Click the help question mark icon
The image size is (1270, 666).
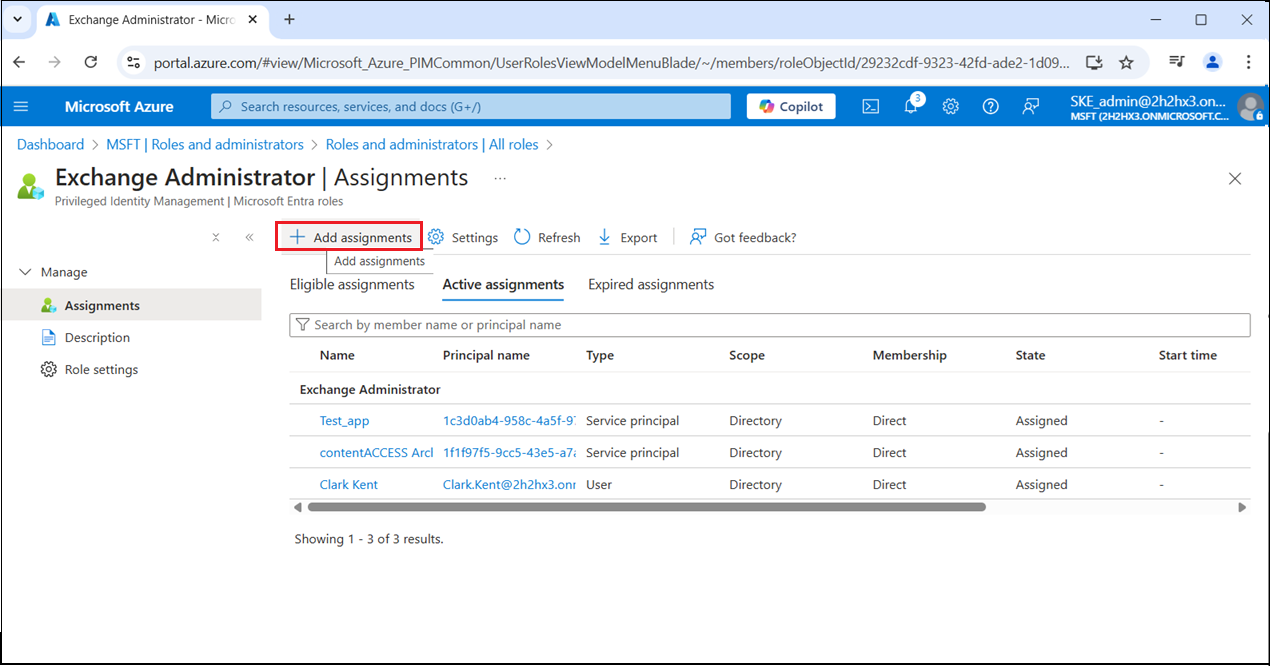pyautogui.click(x=990, y=106)
